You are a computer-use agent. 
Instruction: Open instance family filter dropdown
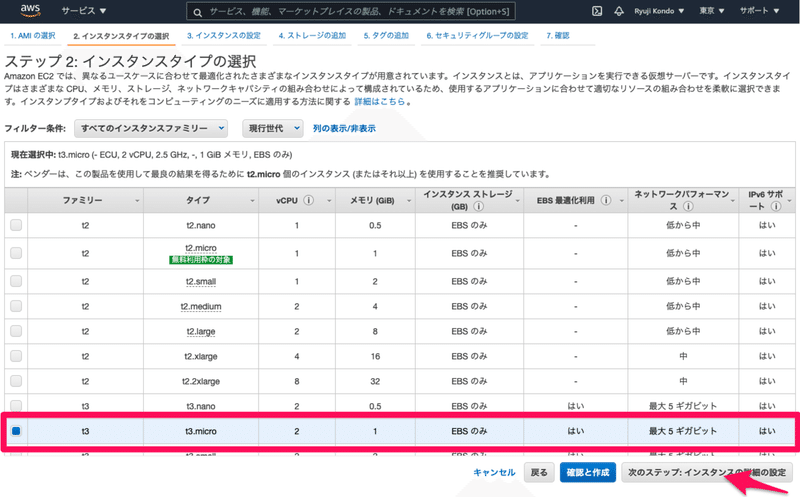click(x=151, y=129)
